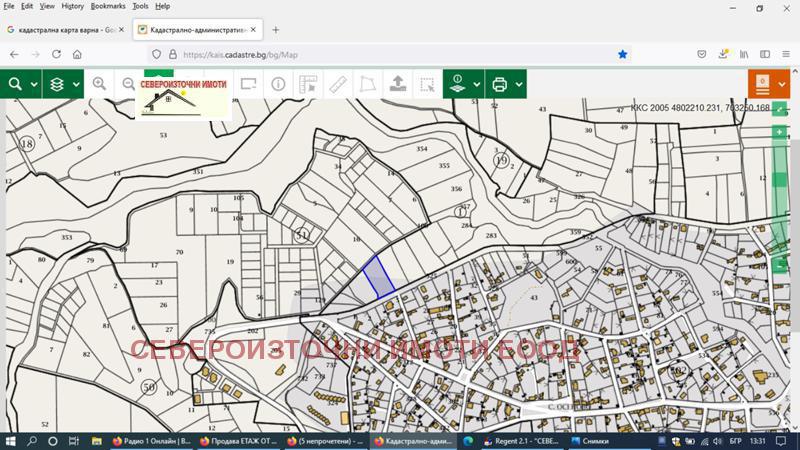Toggle the green check button under coordinates
The width and height of the screenshot is (800, 450).
click(x=780, y=108)
